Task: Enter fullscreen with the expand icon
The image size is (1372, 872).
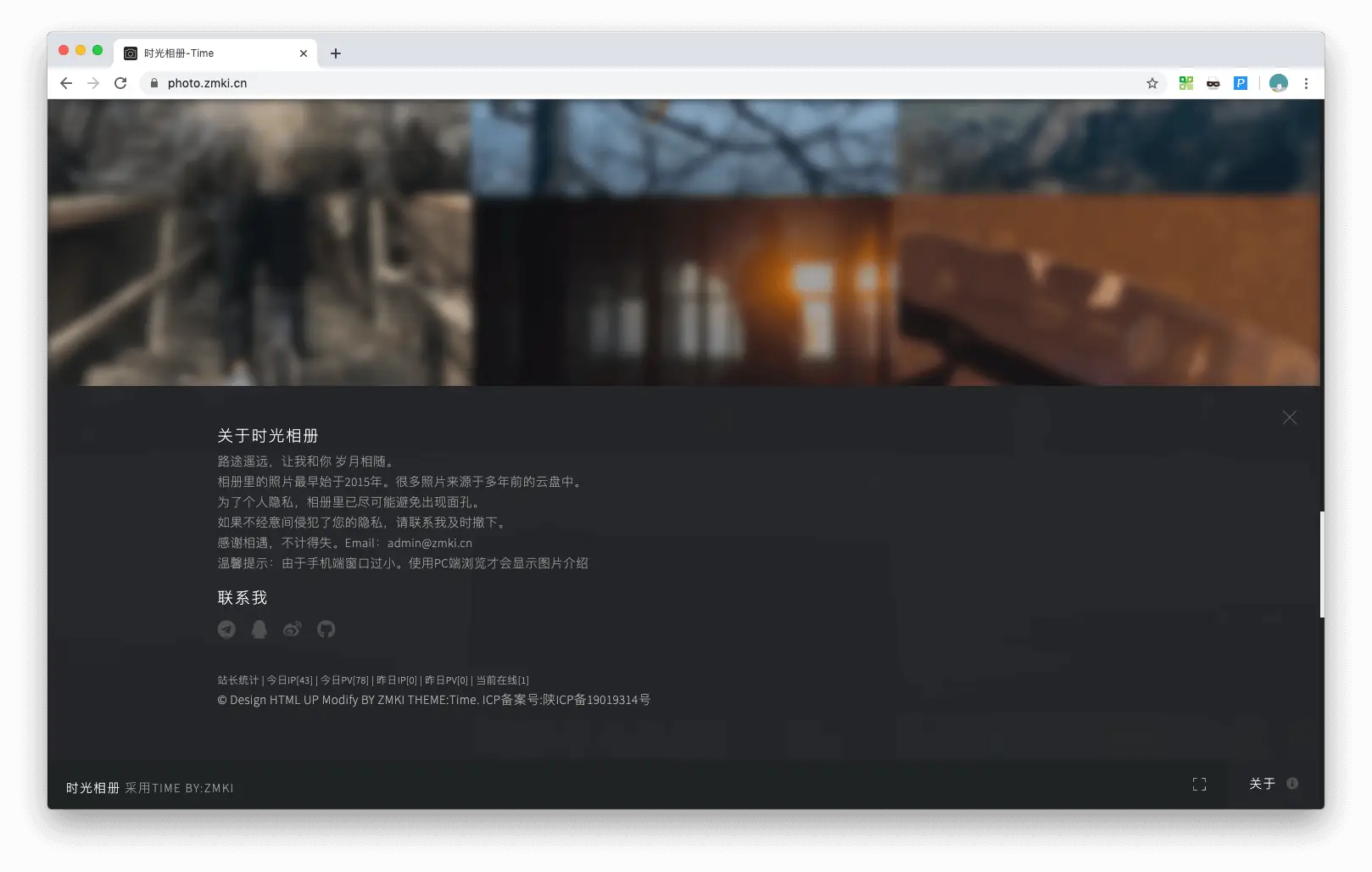Action: click(1199, 785)
